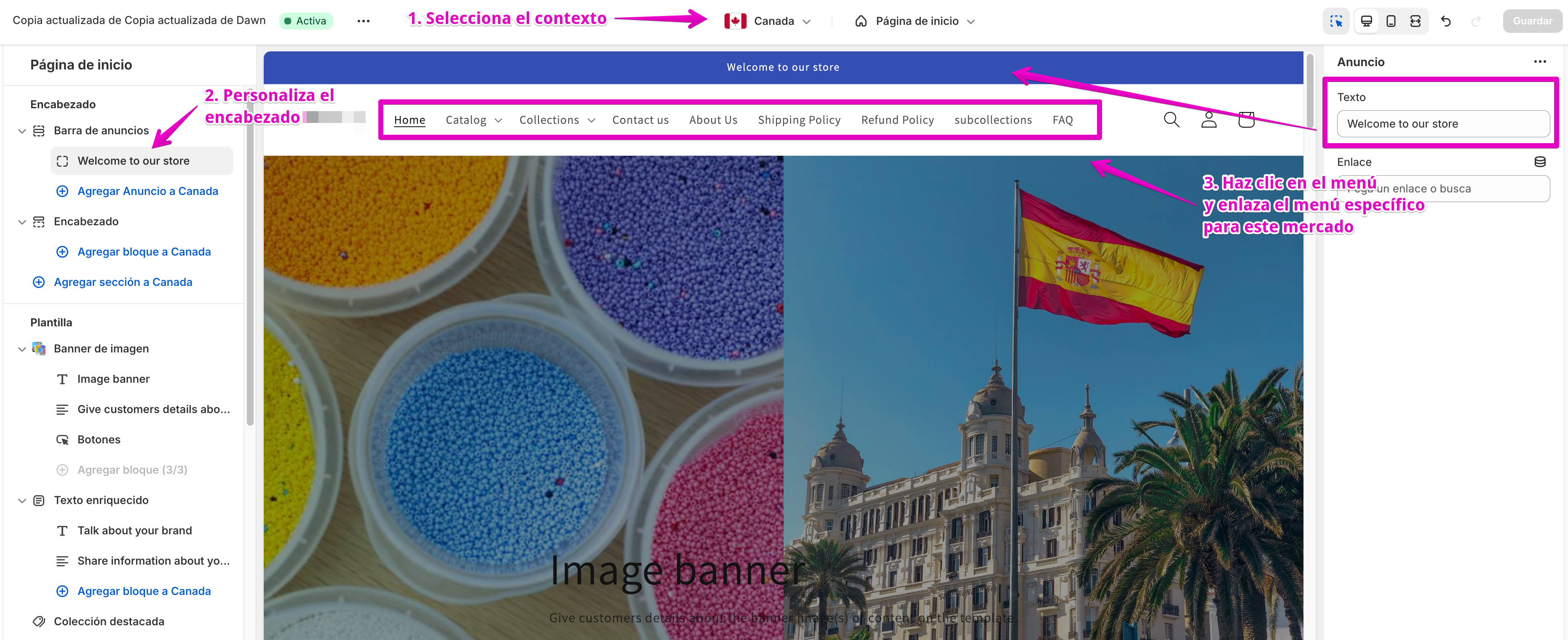The image size is (1568, 640).
Task: Open Shipping Policy in the navigation
Action: pyautogui.click(x=799, y=120)
